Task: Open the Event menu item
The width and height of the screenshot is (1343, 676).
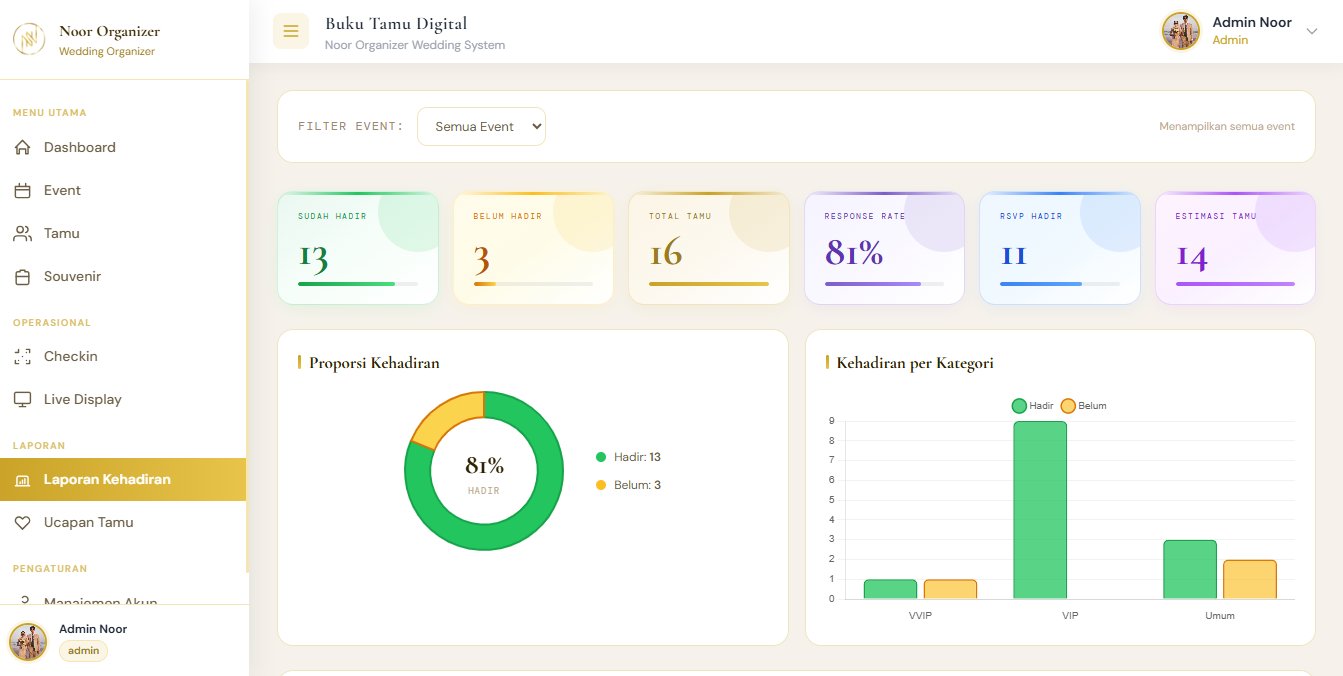Action: point(123,190)
